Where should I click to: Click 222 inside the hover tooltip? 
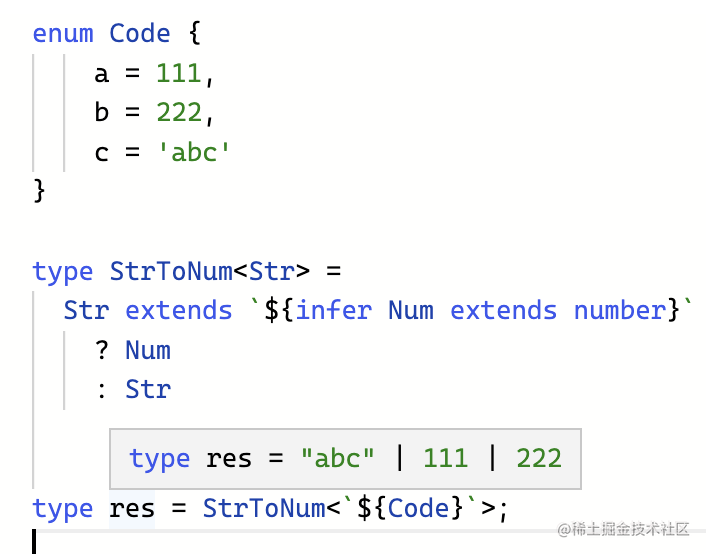tap(538, 459)
